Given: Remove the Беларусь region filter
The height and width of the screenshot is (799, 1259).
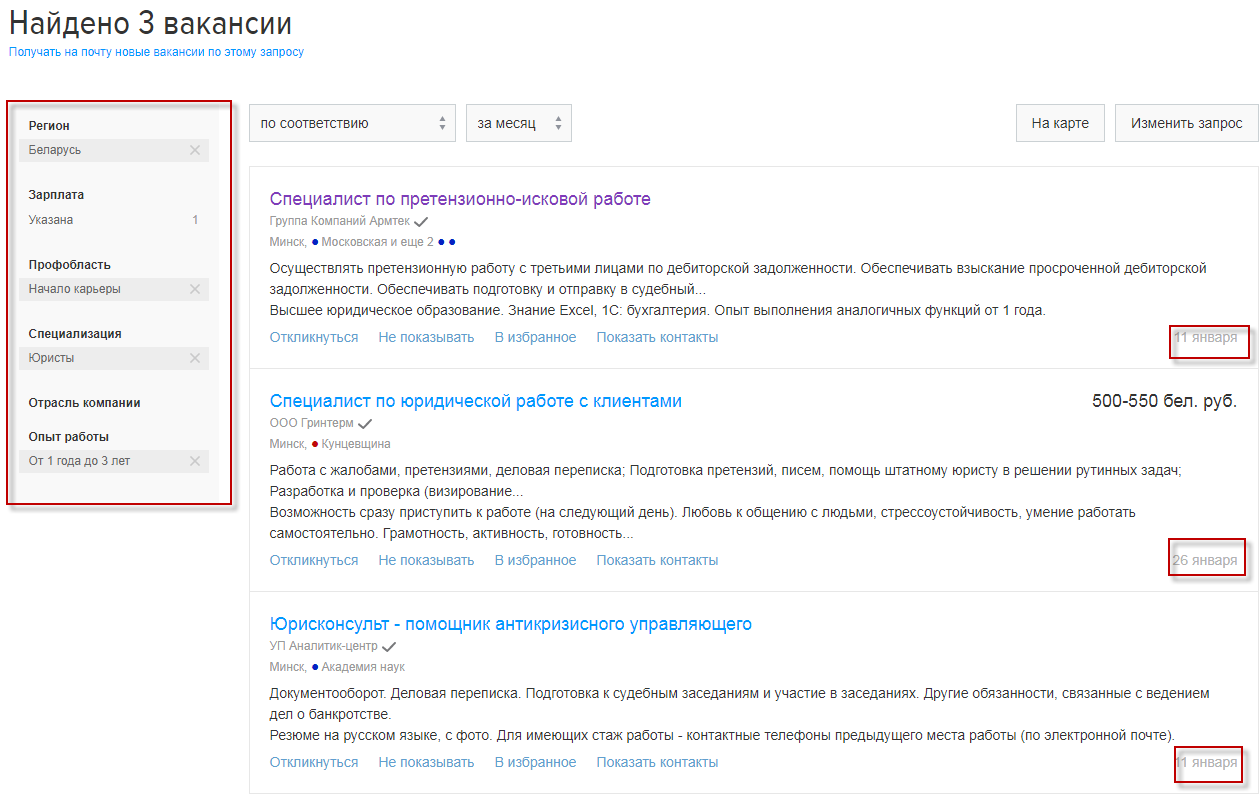Looking at the screenshot, I should 195,150.
